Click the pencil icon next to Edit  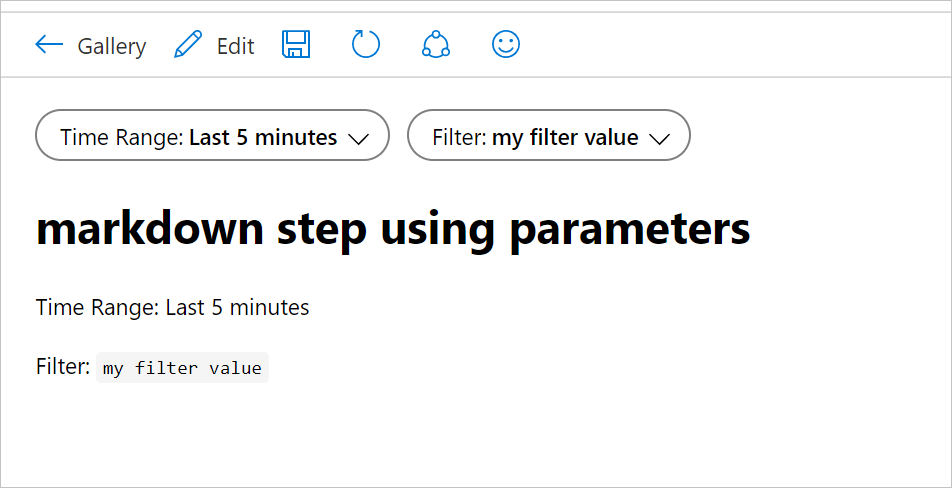tap(187, 45)
